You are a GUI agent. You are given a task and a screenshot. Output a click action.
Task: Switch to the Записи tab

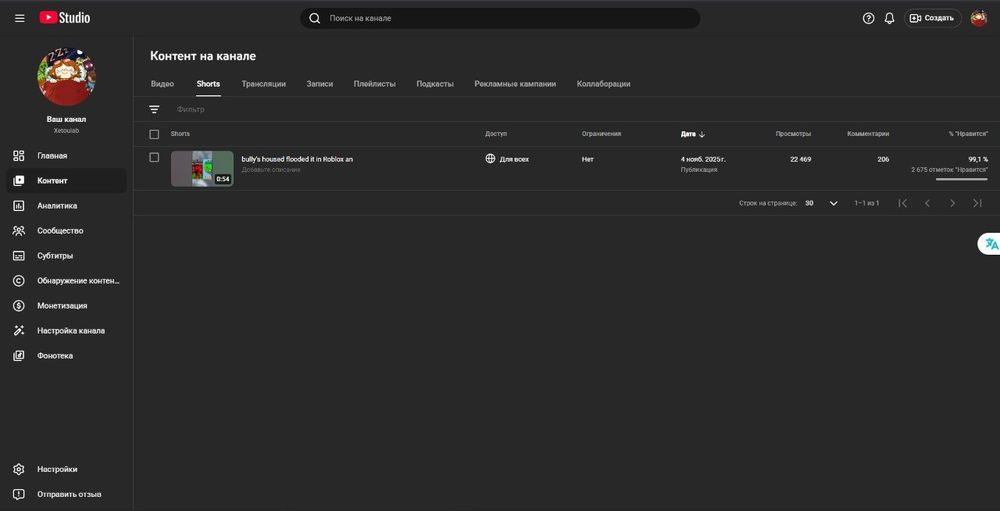(320, 84)
